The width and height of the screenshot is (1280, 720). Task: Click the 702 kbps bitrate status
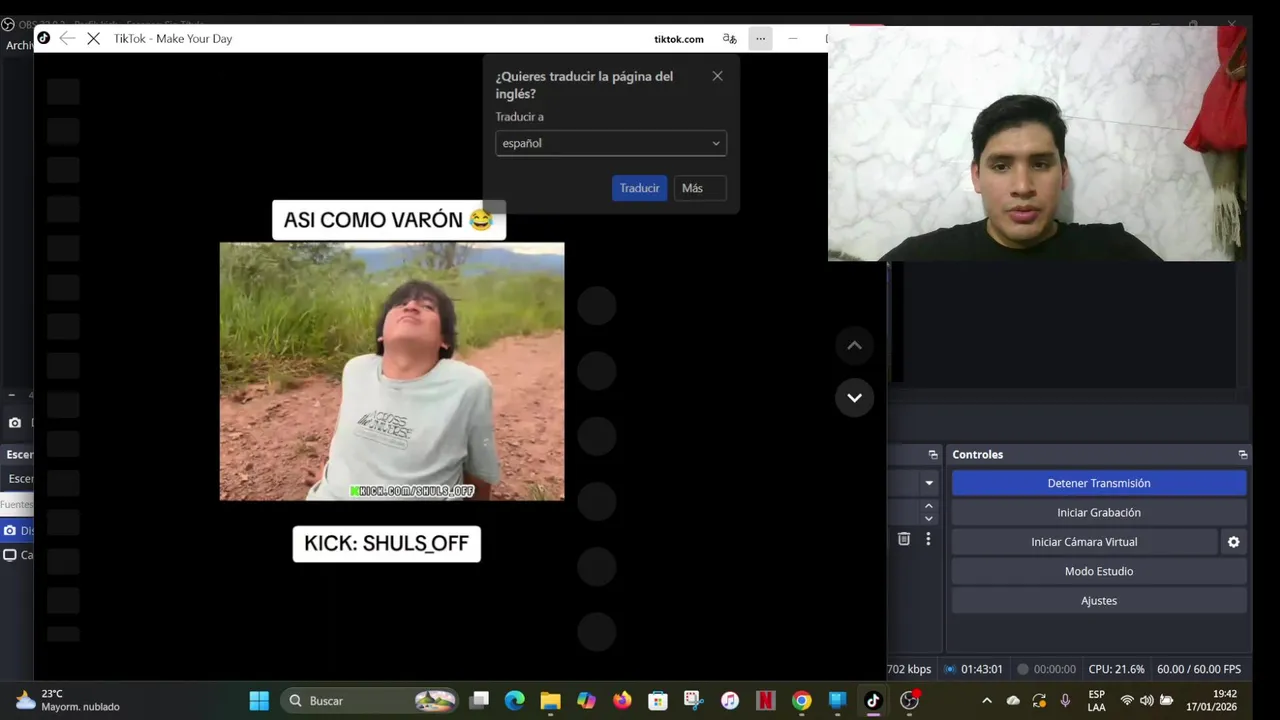(909, 669)
